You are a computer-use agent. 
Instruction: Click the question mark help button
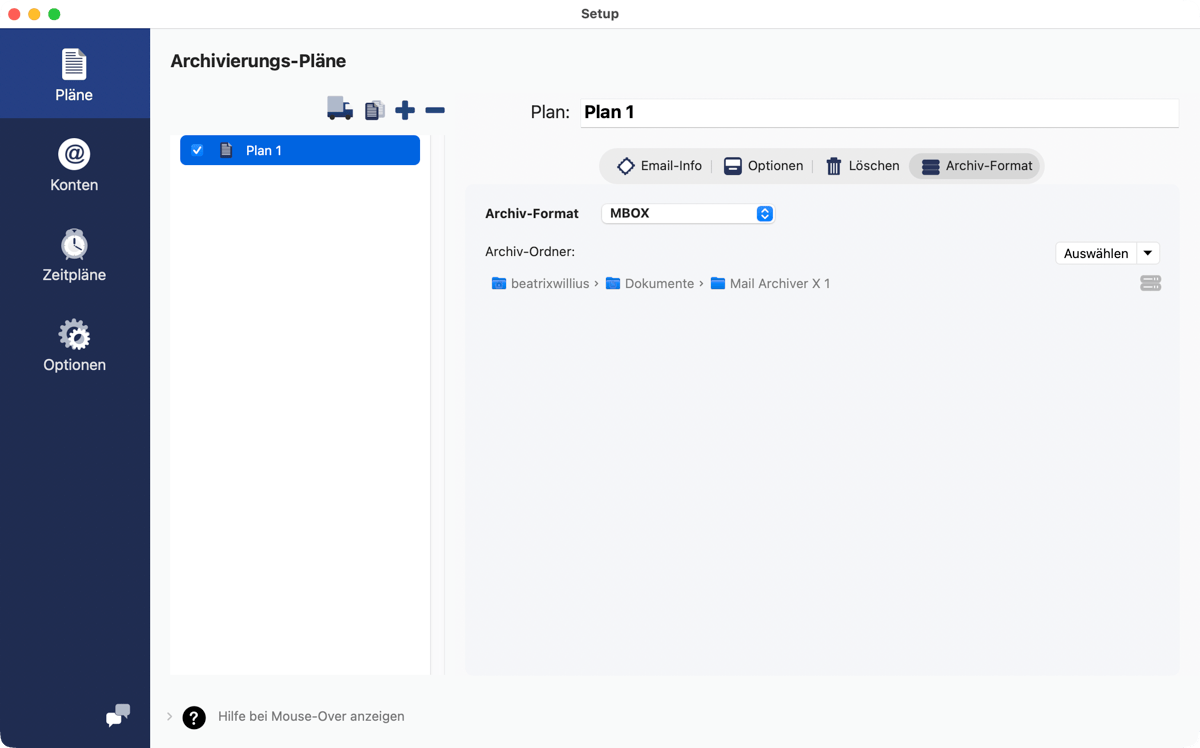pos(194,717)
